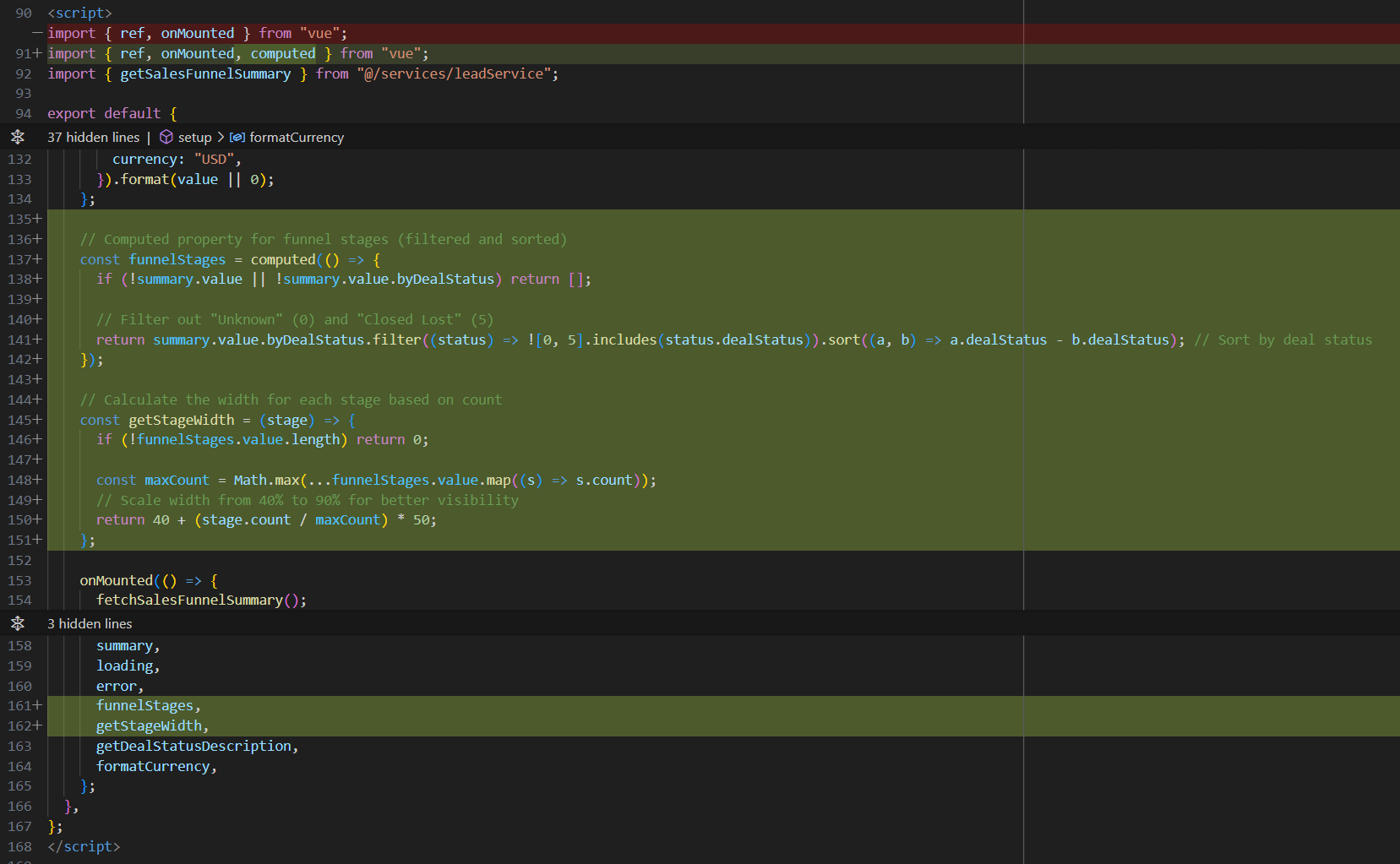This screenshot has height=864, width=1400.
Task: Click "getSalesFunnelSummary" in the import statement
Action: point(205,73)
